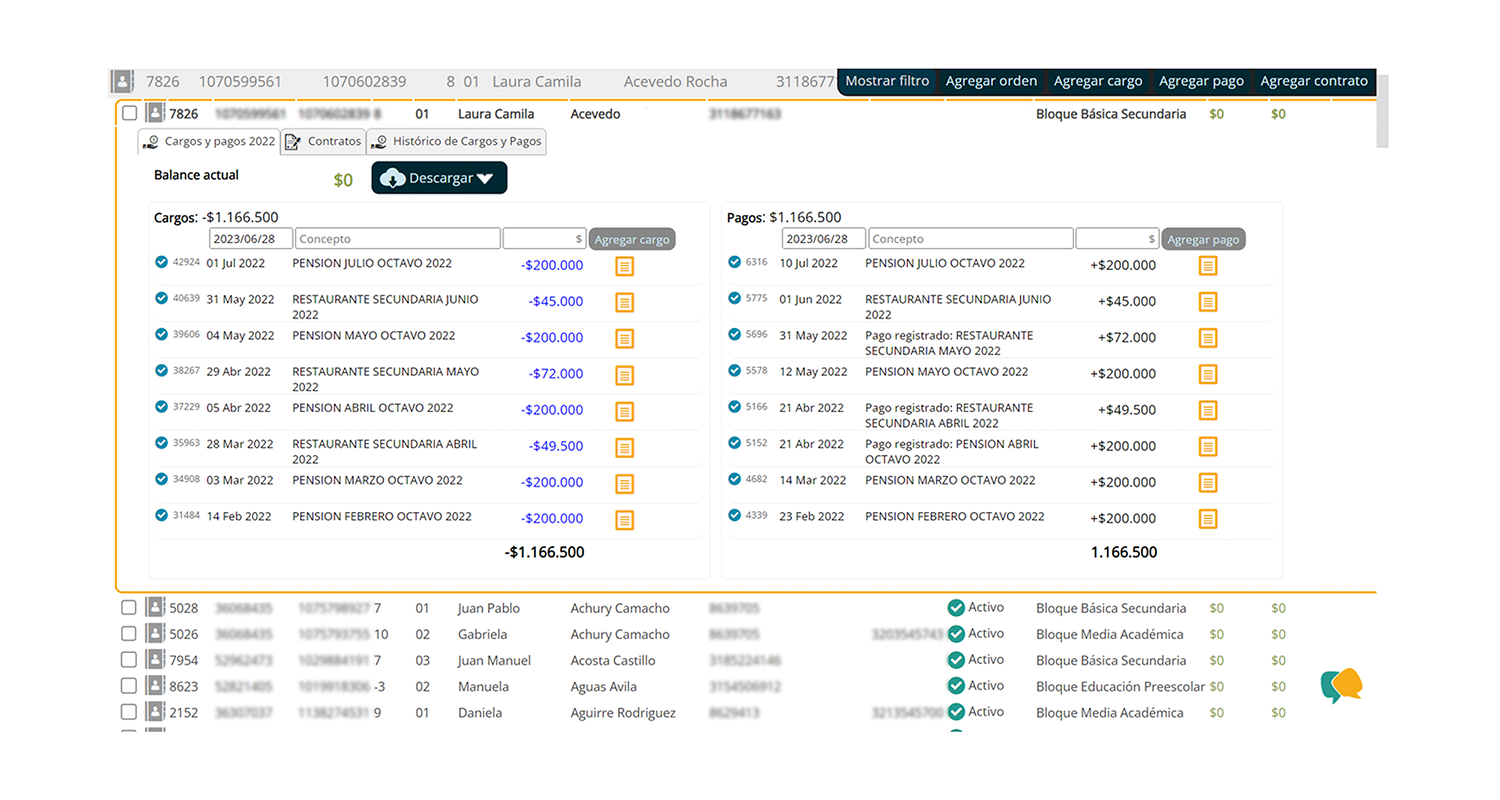The height and width of the screenshot is (800, 1500).
Task: Open detail icon for PENSION JULIO OCTAVO charge
Action: click(x=624, y=266)
